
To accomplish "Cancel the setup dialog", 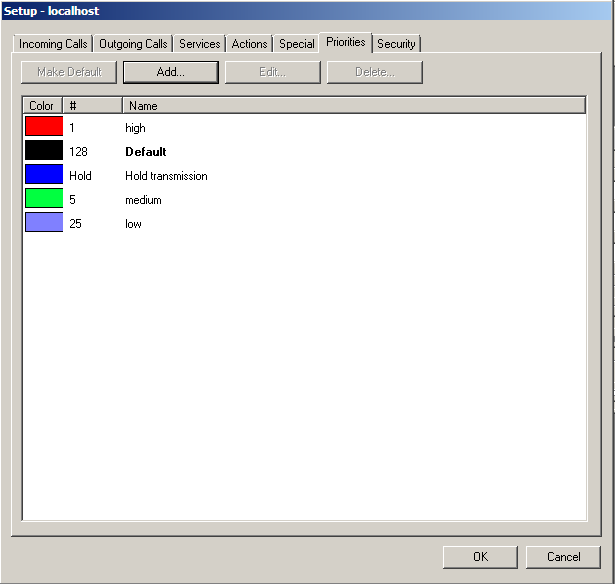I will coord(564,557).
